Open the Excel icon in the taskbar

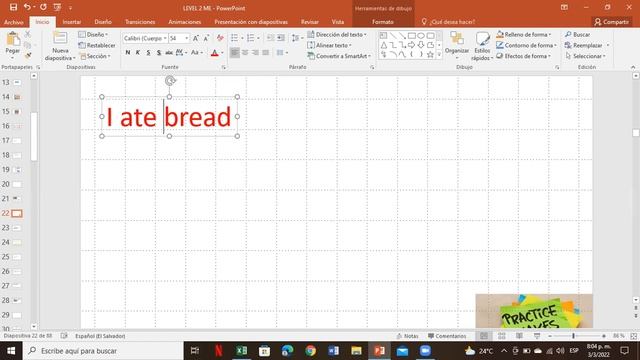[242, 351]
